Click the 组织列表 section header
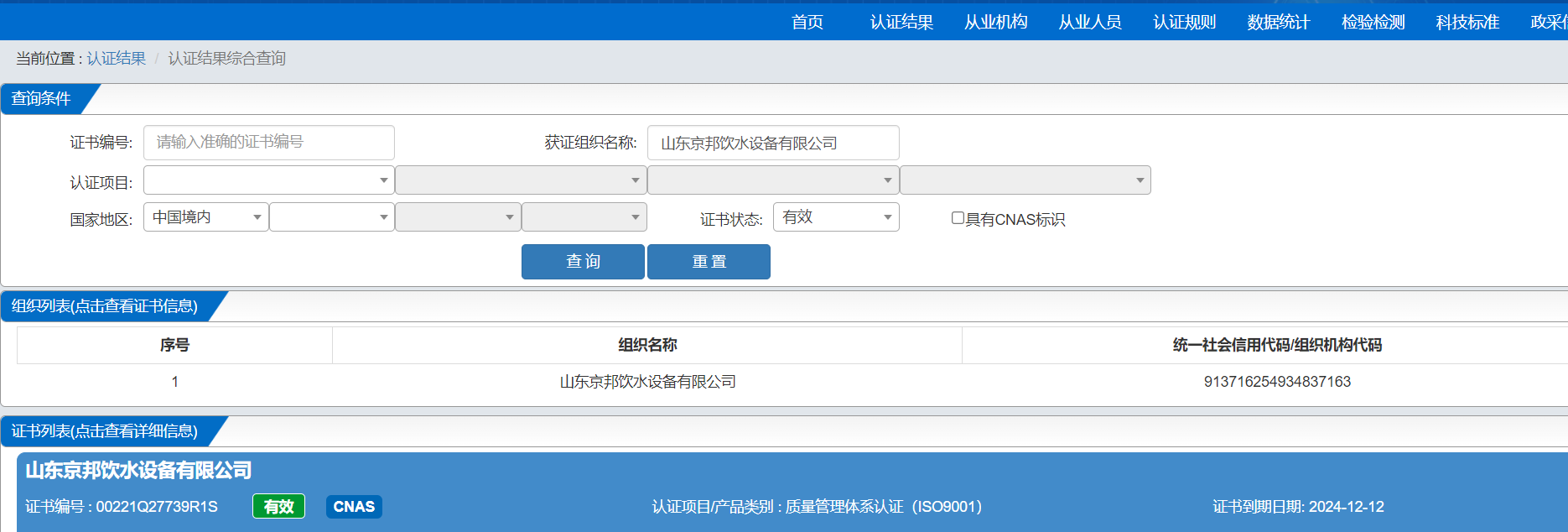1568x532 pixels. [105, 306]
